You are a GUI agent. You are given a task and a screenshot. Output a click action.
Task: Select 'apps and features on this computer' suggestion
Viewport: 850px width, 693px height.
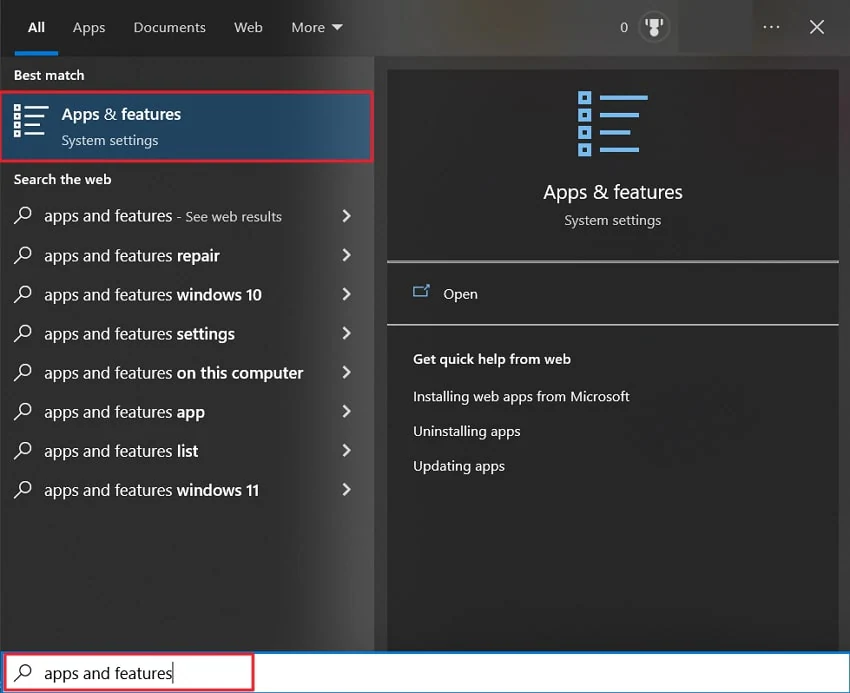coord(173,373)
